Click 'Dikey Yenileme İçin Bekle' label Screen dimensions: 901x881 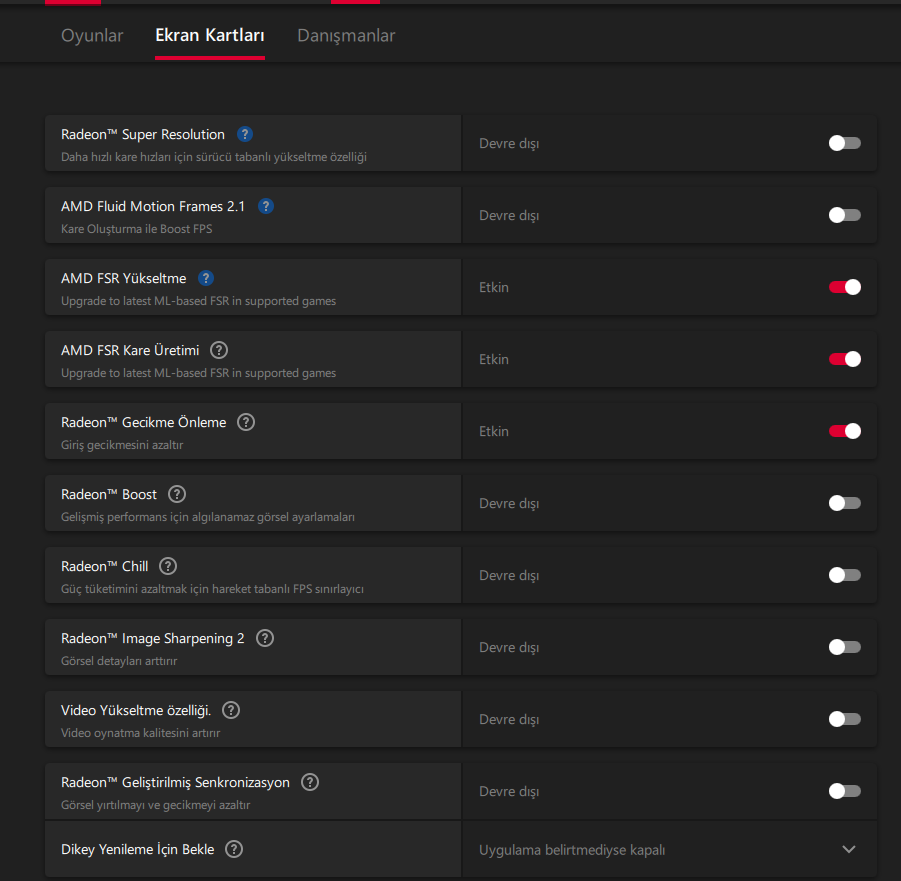coord(137,849)
